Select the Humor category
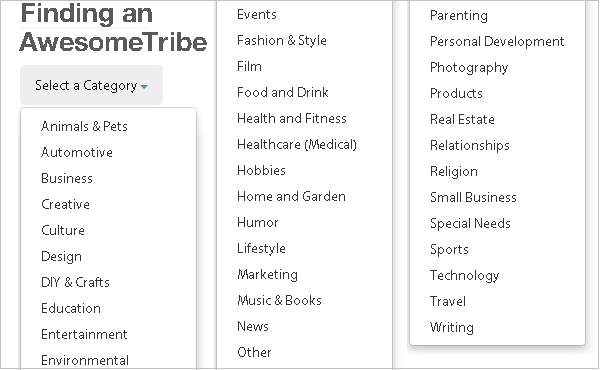This screenshot has height=370, width=600. (258, 223)
